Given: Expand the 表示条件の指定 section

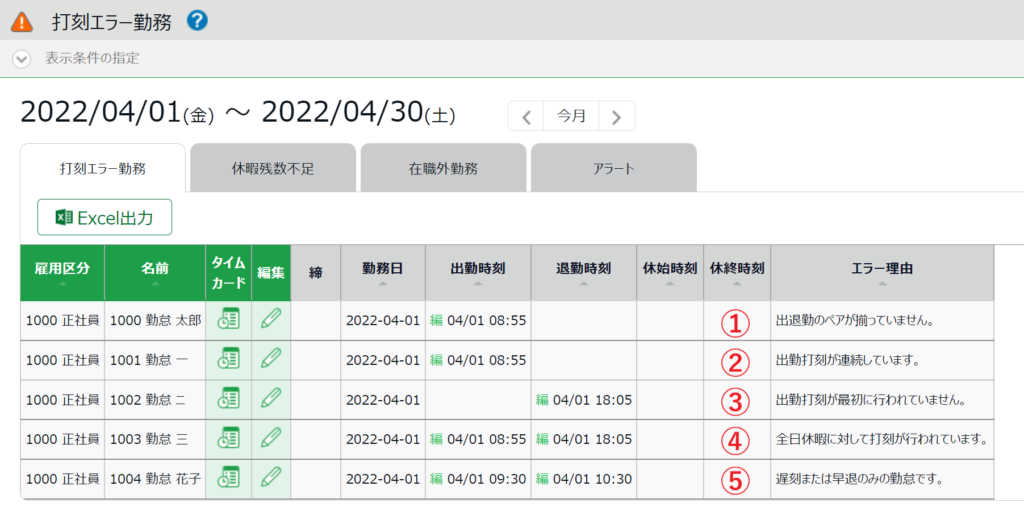Looking at the screenshot, I should pos(22,58).
